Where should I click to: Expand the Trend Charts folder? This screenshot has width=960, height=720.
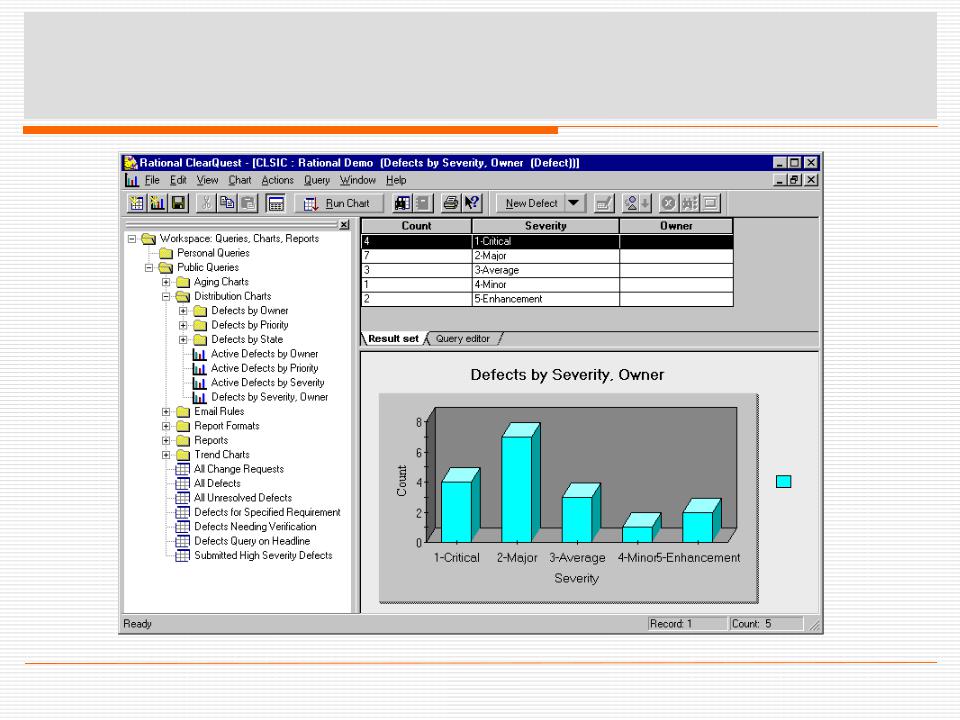(x=166, y=455)
